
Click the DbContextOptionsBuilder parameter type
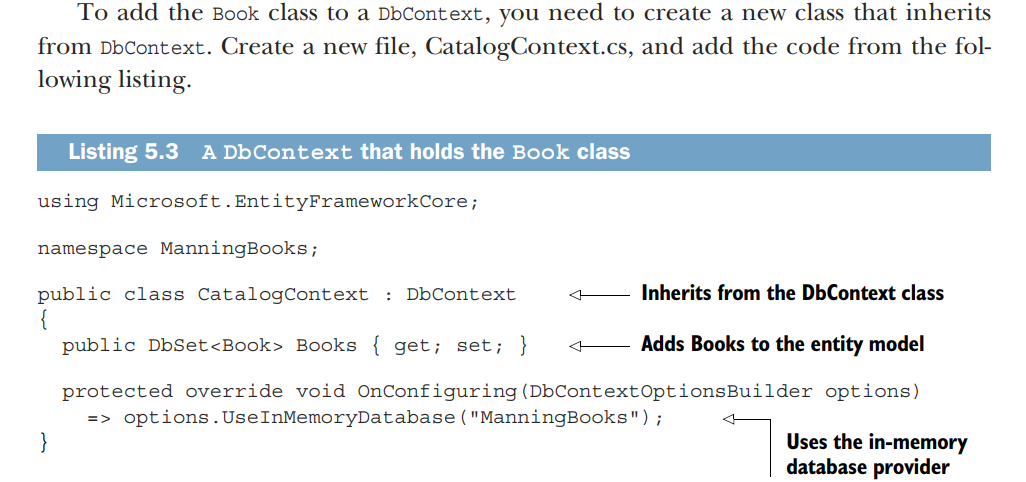click(x=671, y=391)
